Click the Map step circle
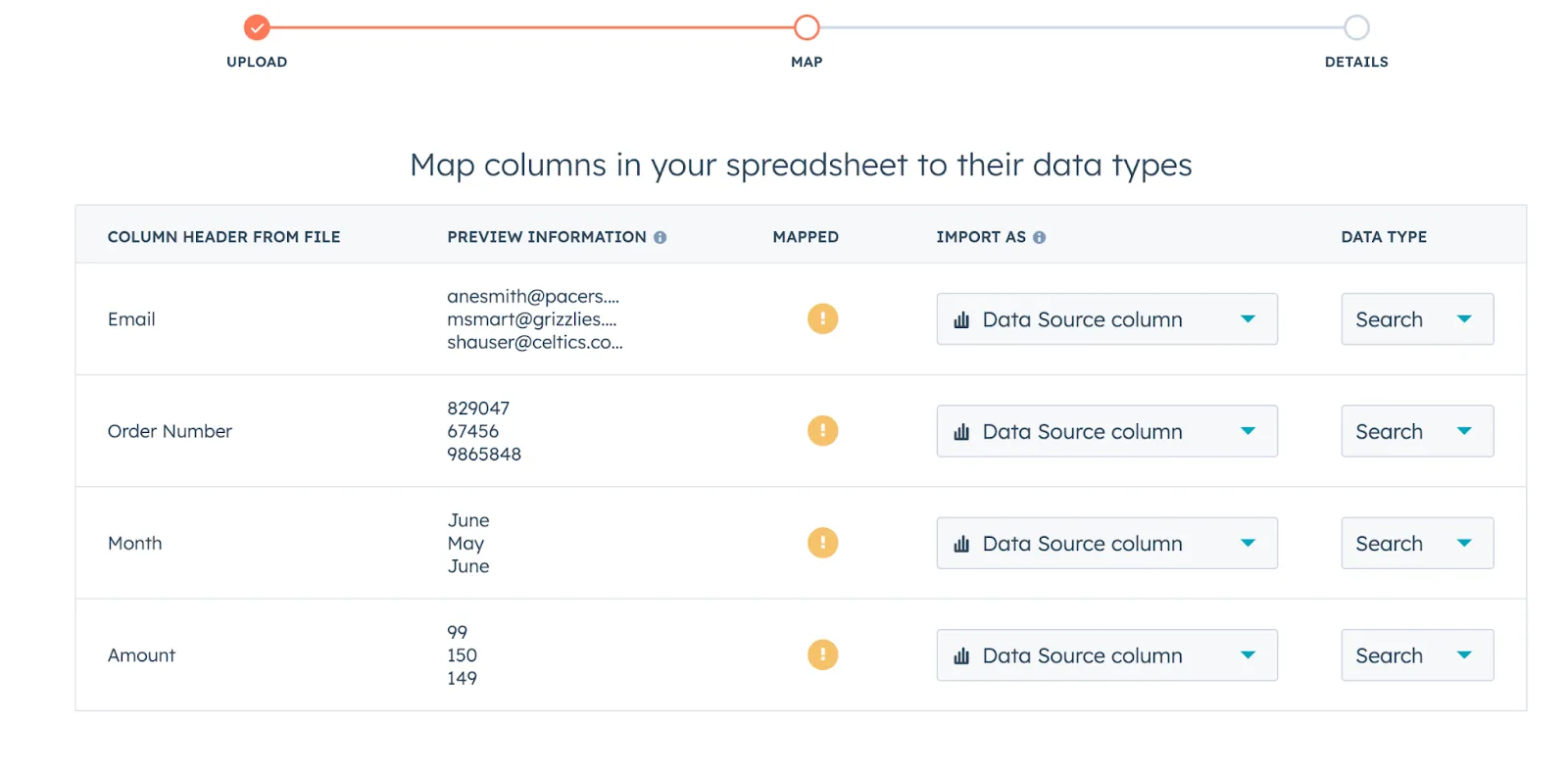Screen dimensions: 1568x772 click(x=807, y=27)
